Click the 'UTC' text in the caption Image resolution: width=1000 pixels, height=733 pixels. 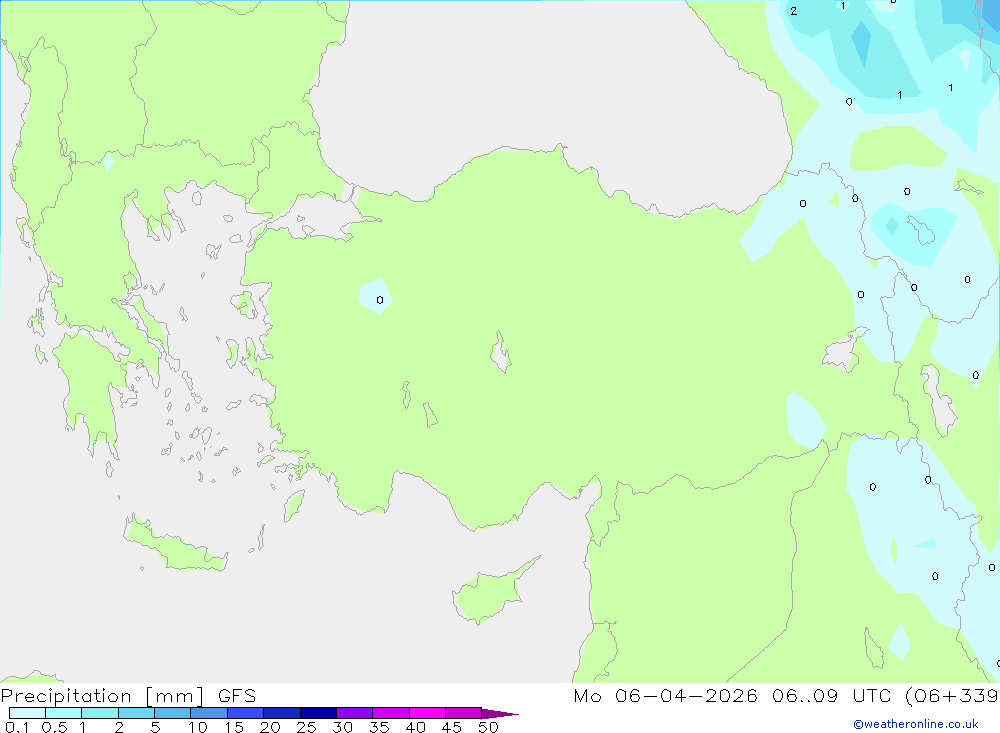(x=871, y=696)
